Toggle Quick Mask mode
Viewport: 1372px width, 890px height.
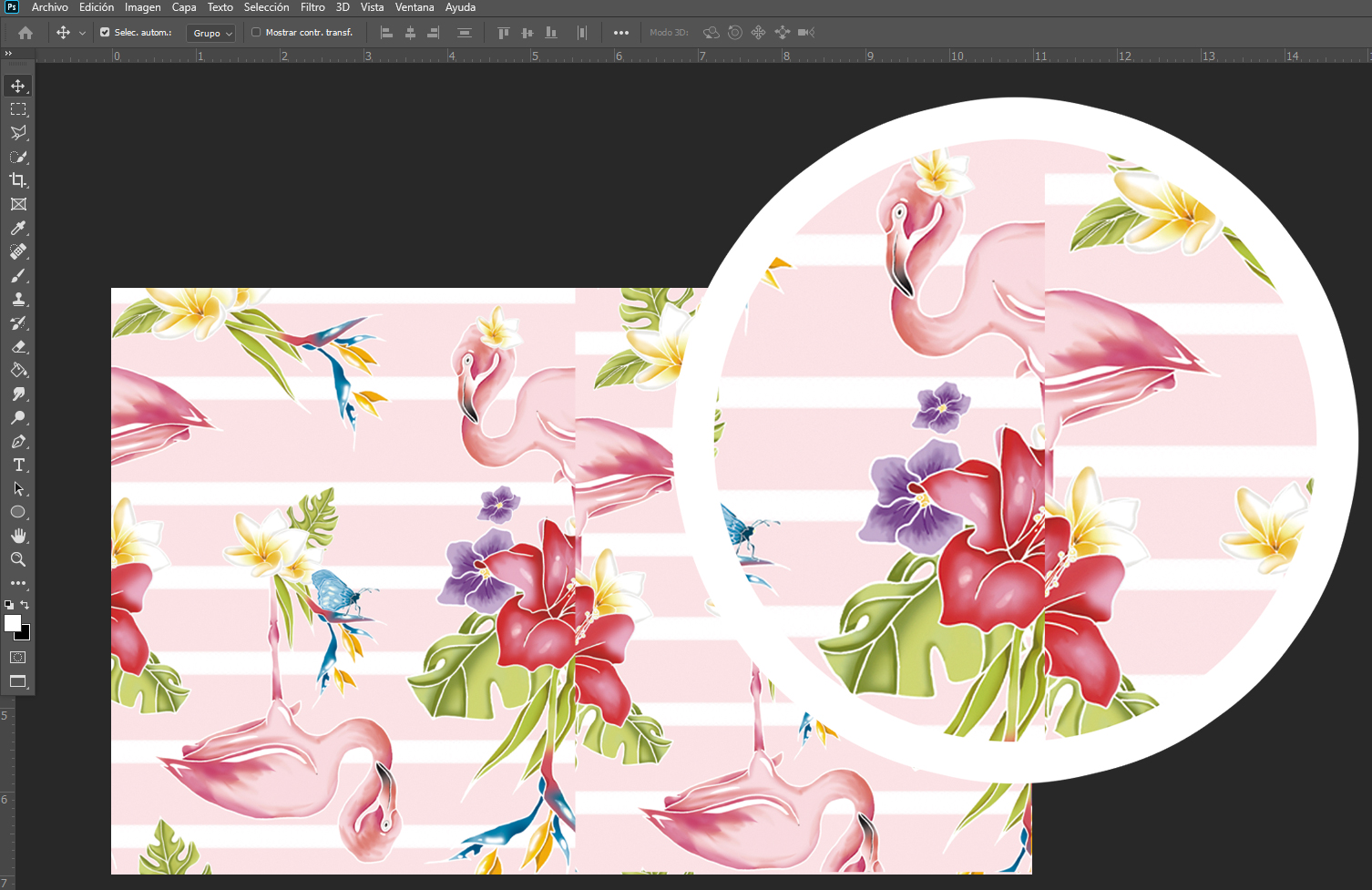[x=18, y=657]
